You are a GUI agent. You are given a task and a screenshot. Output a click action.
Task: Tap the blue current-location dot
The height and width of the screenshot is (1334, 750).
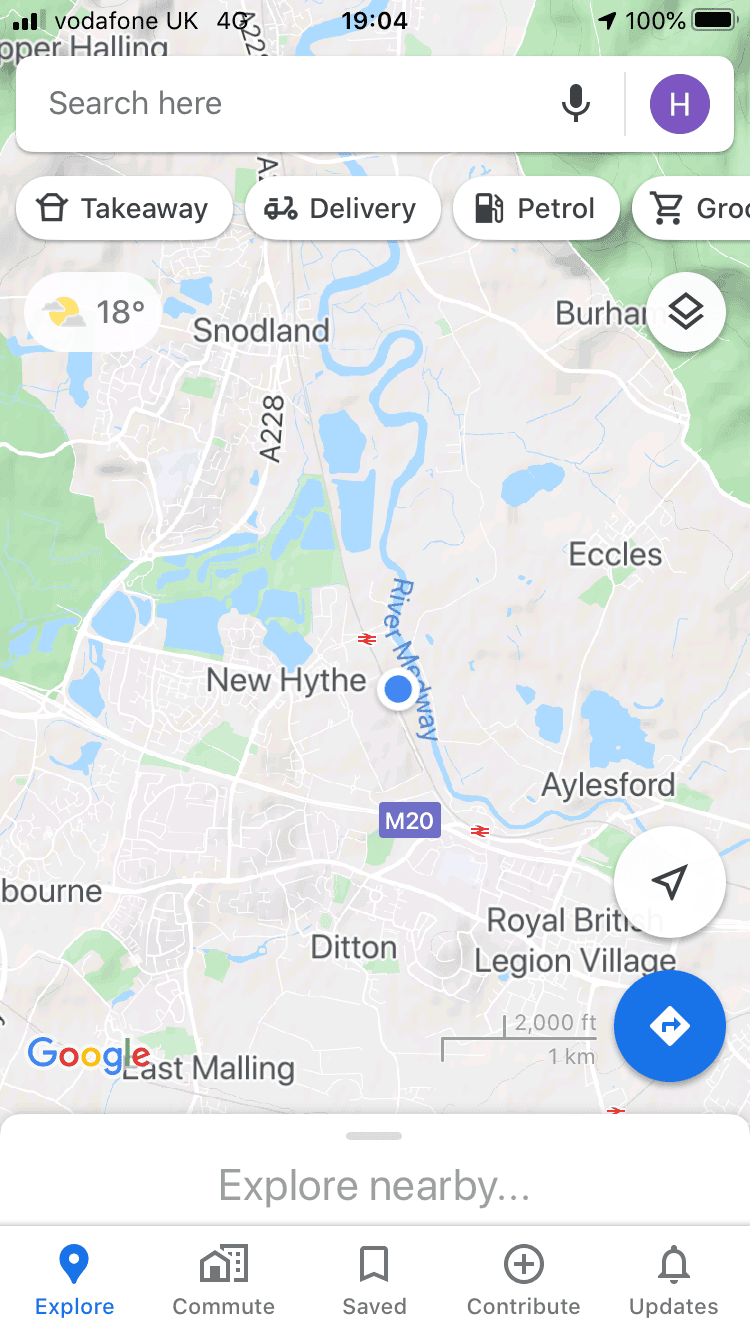(398, 689)
